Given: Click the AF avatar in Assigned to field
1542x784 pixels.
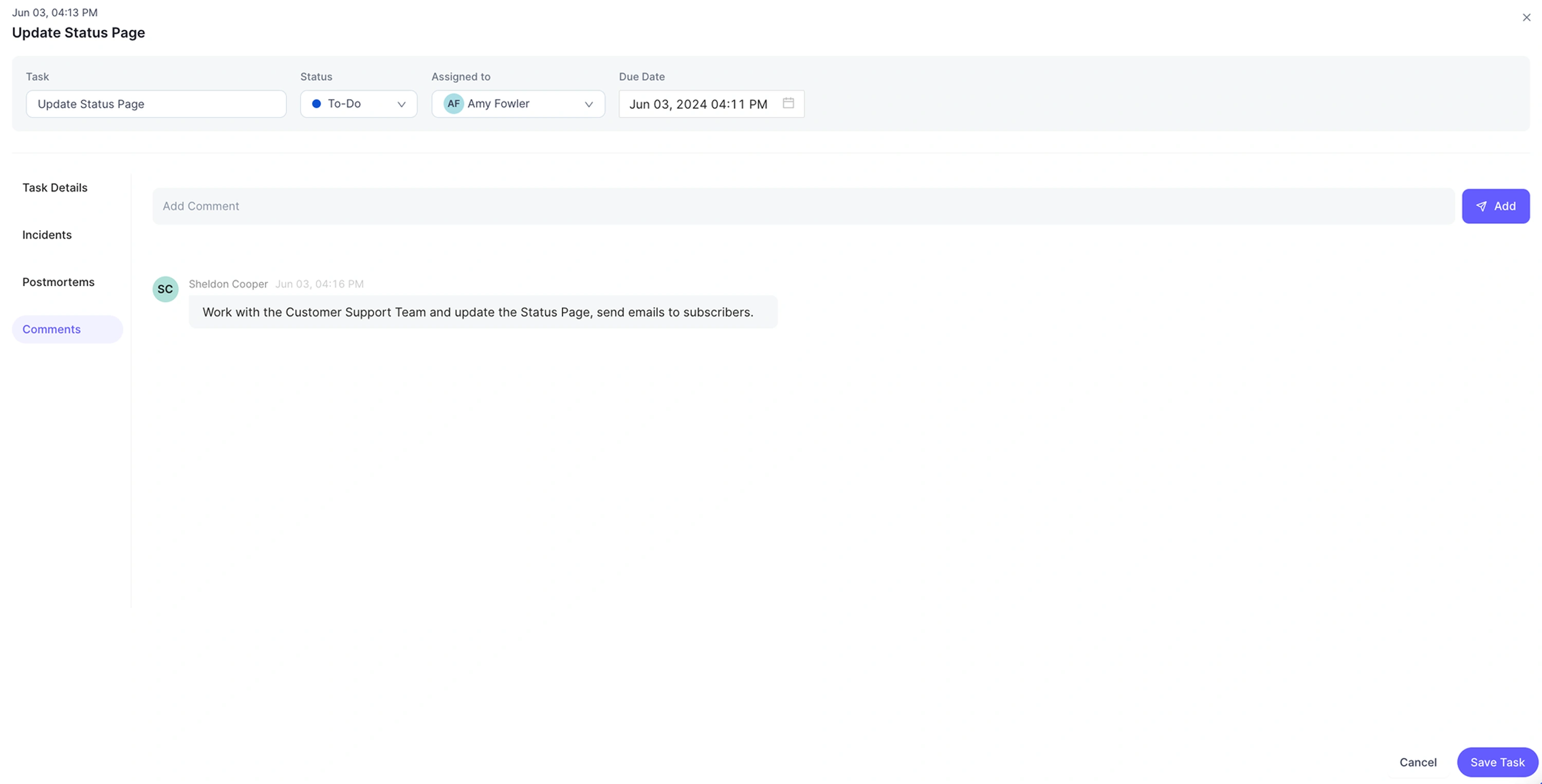Looking at the screenshot, I should pos(453,104).
